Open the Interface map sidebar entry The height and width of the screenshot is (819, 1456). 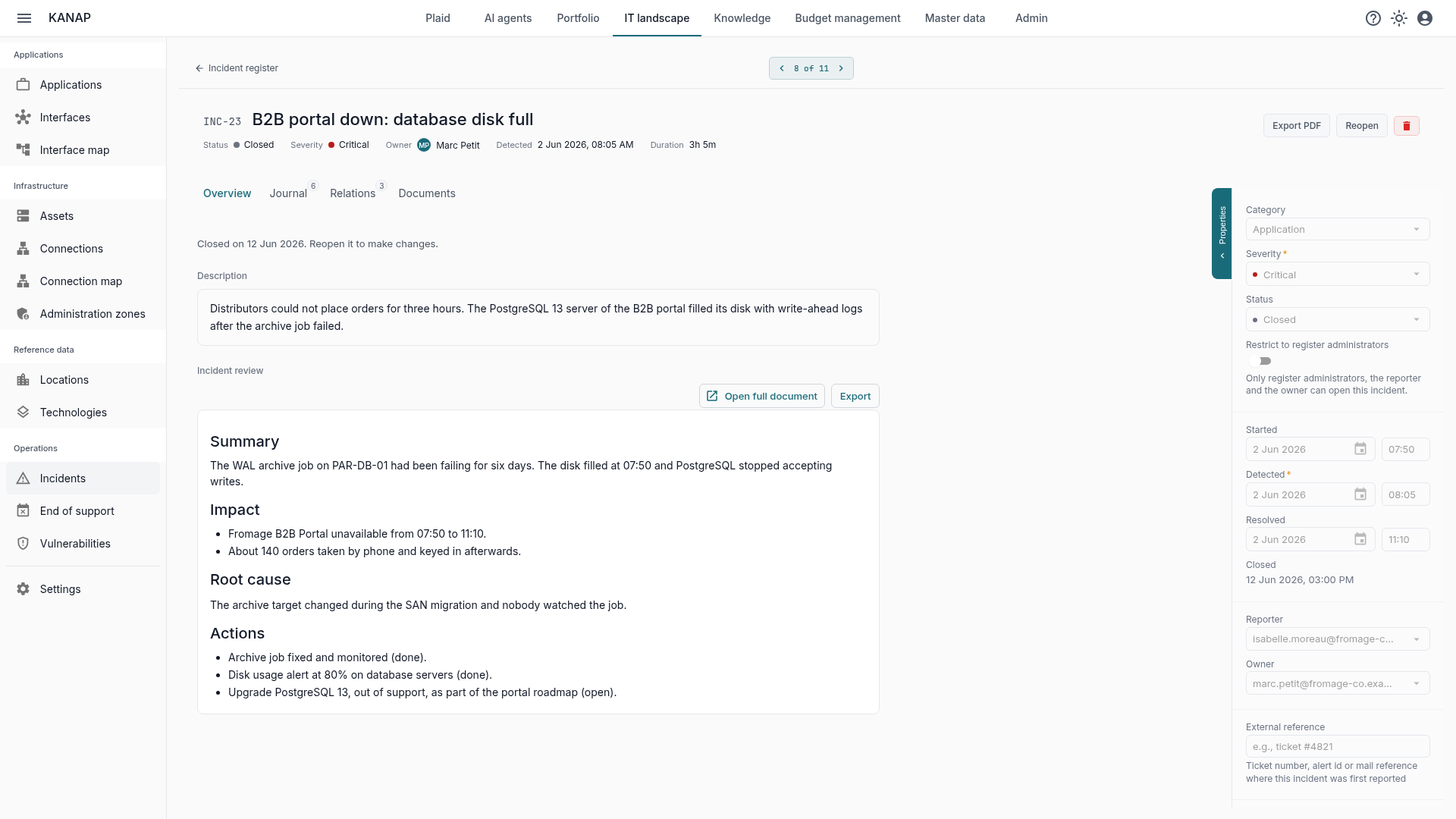(x=83, y=150)
